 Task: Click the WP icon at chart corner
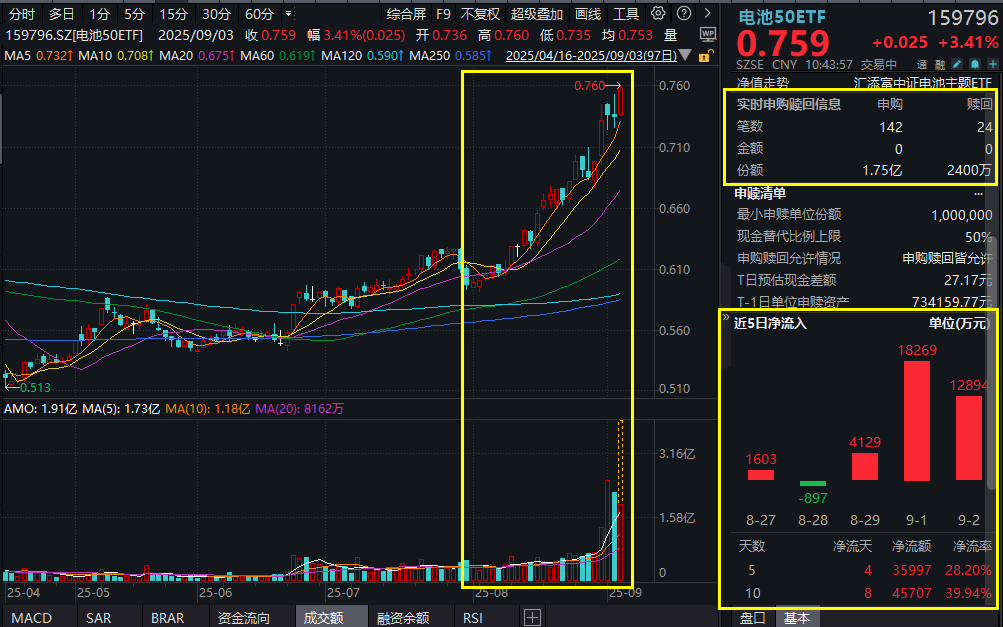click(x=708, y=34)
